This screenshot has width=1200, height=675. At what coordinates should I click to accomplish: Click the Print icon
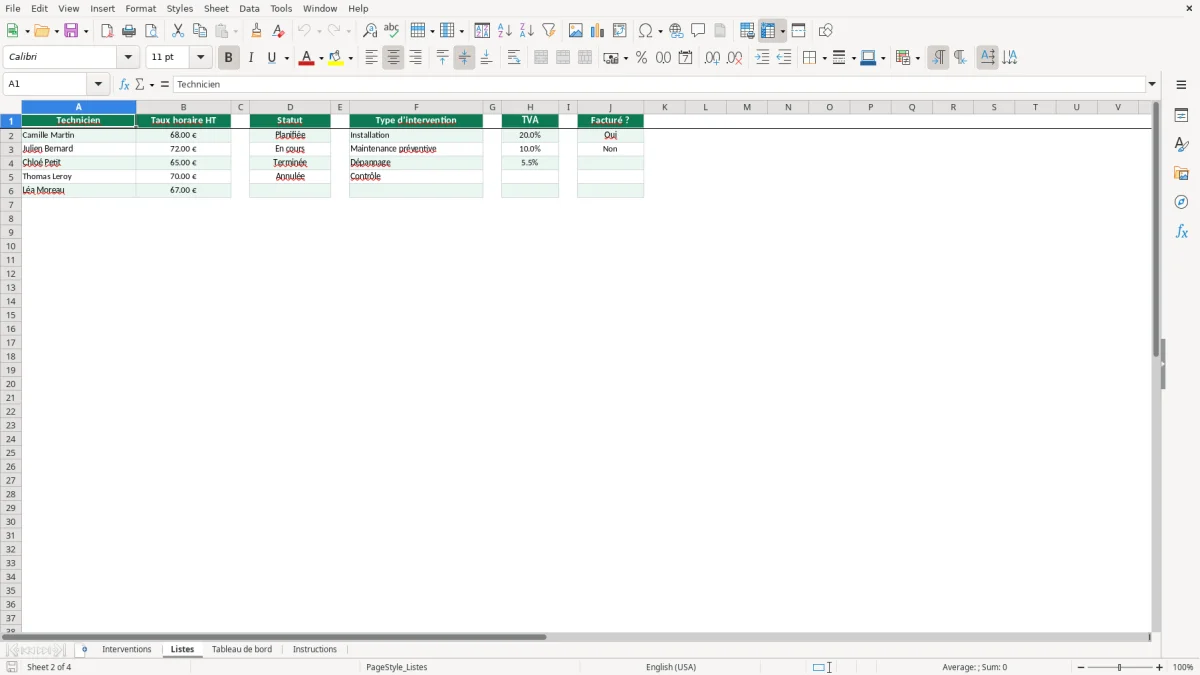(x=129, y=31)
